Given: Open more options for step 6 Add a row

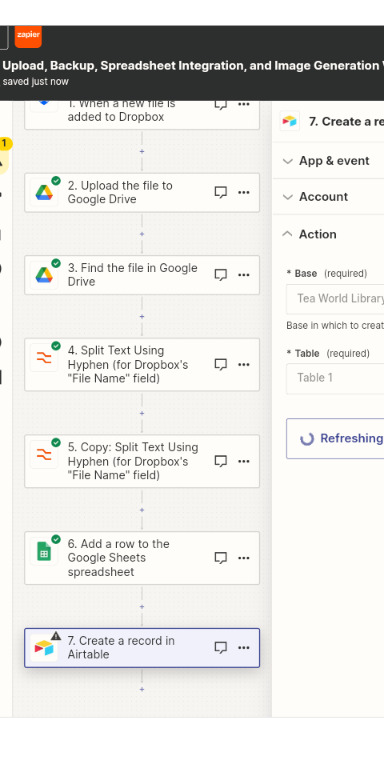Looking at the screenshot, I should pos(243,558).
